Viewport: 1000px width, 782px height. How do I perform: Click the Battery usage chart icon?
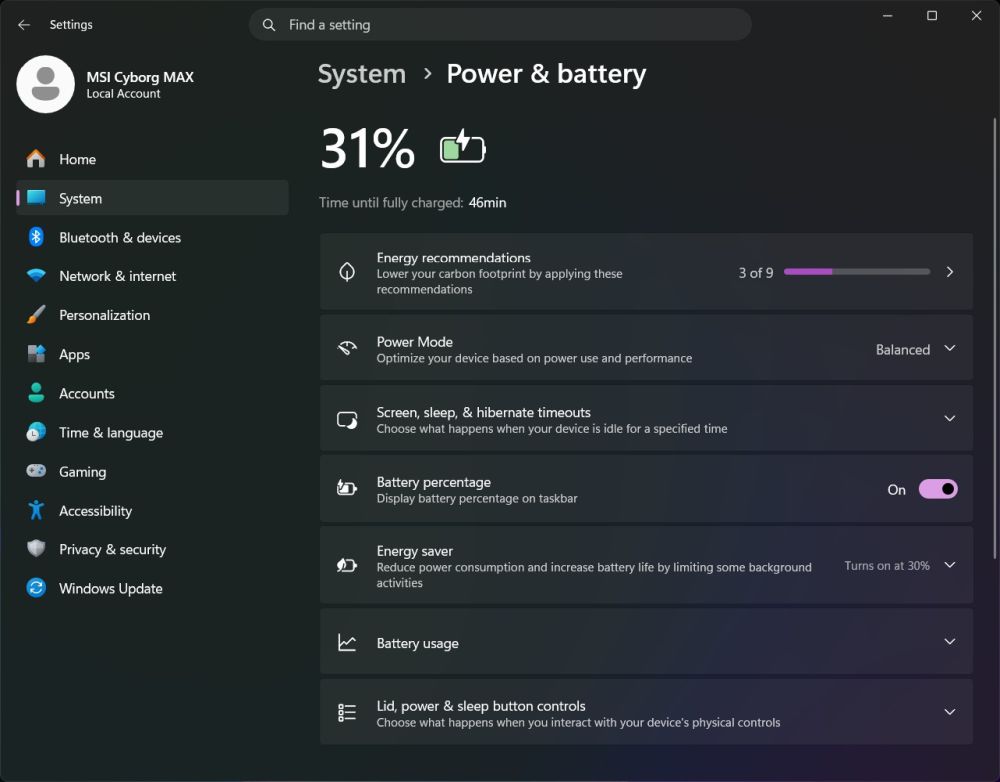(x=347, y=642)
